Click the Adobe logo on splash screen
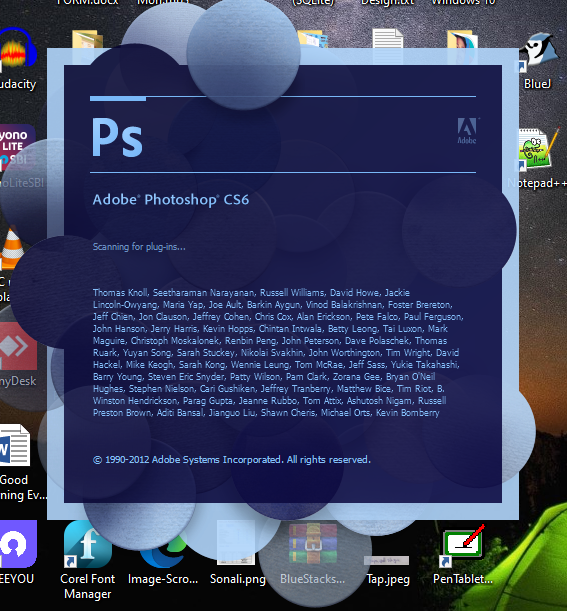The width and height of the screenshot is (567, 611). pyautogui.click(x=467, y=131)
